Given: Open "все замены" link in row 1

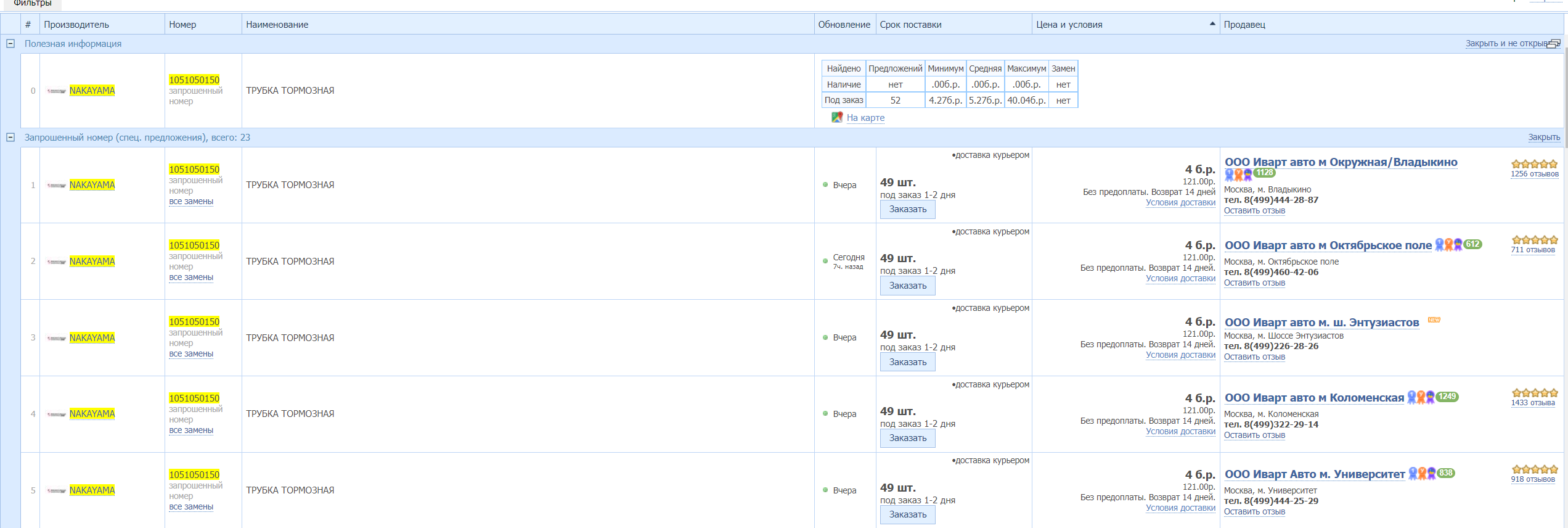Looking at the screenshot, I should coord(191,201).
